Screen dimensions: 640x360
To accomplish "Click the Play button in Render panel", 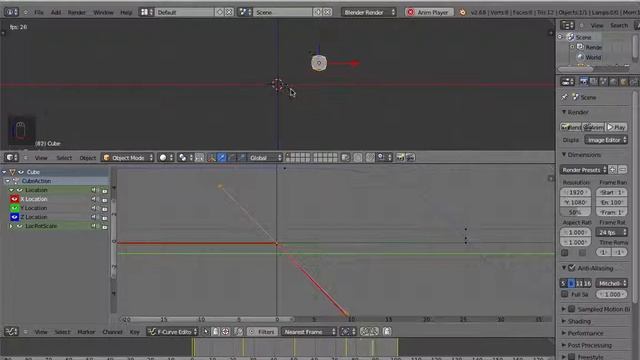I will click(x=617, y=127).
